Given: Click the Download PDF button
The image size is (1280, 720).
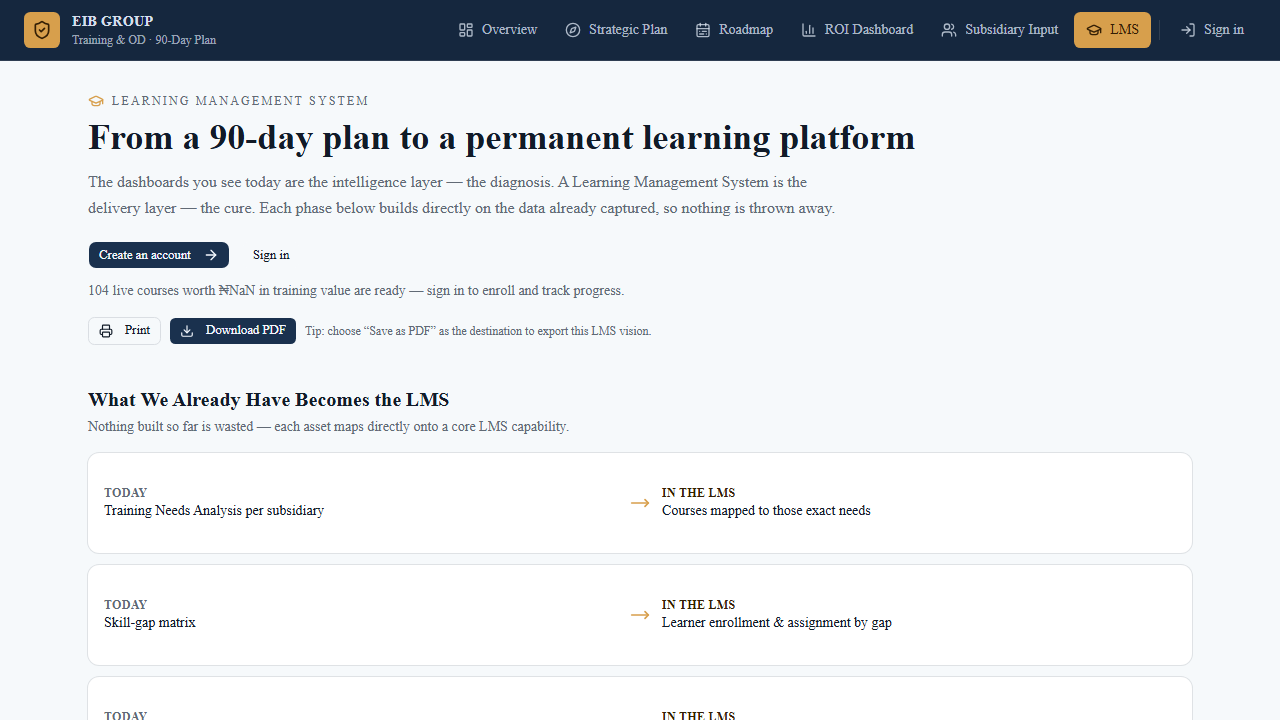Looking at the screenshot, I should [233, 331].
